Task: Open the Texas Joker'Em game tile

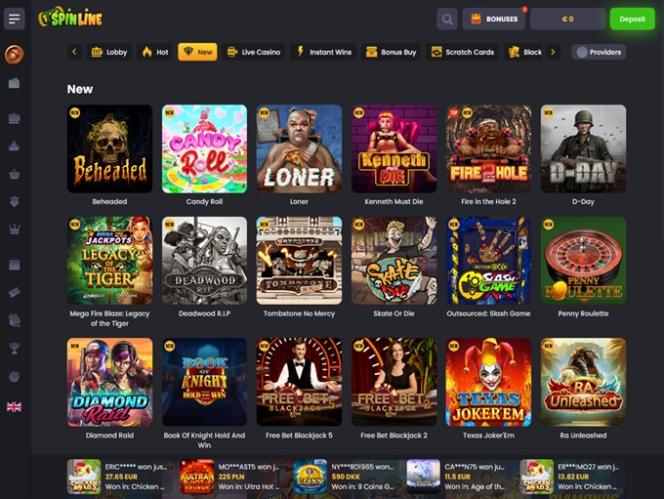Action: (488, 382)
